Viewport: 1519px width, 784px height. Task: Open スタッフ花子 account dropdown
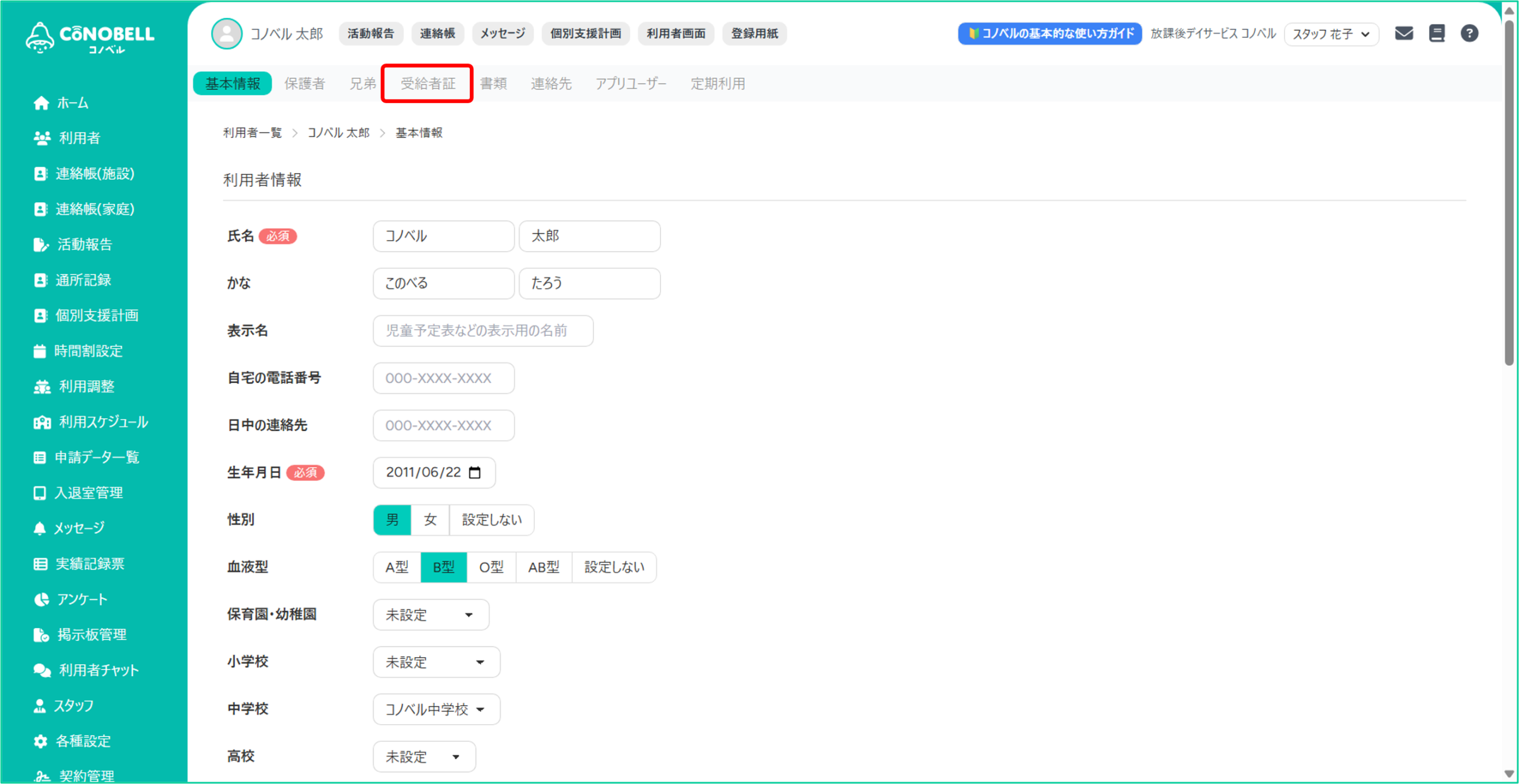1331,34
